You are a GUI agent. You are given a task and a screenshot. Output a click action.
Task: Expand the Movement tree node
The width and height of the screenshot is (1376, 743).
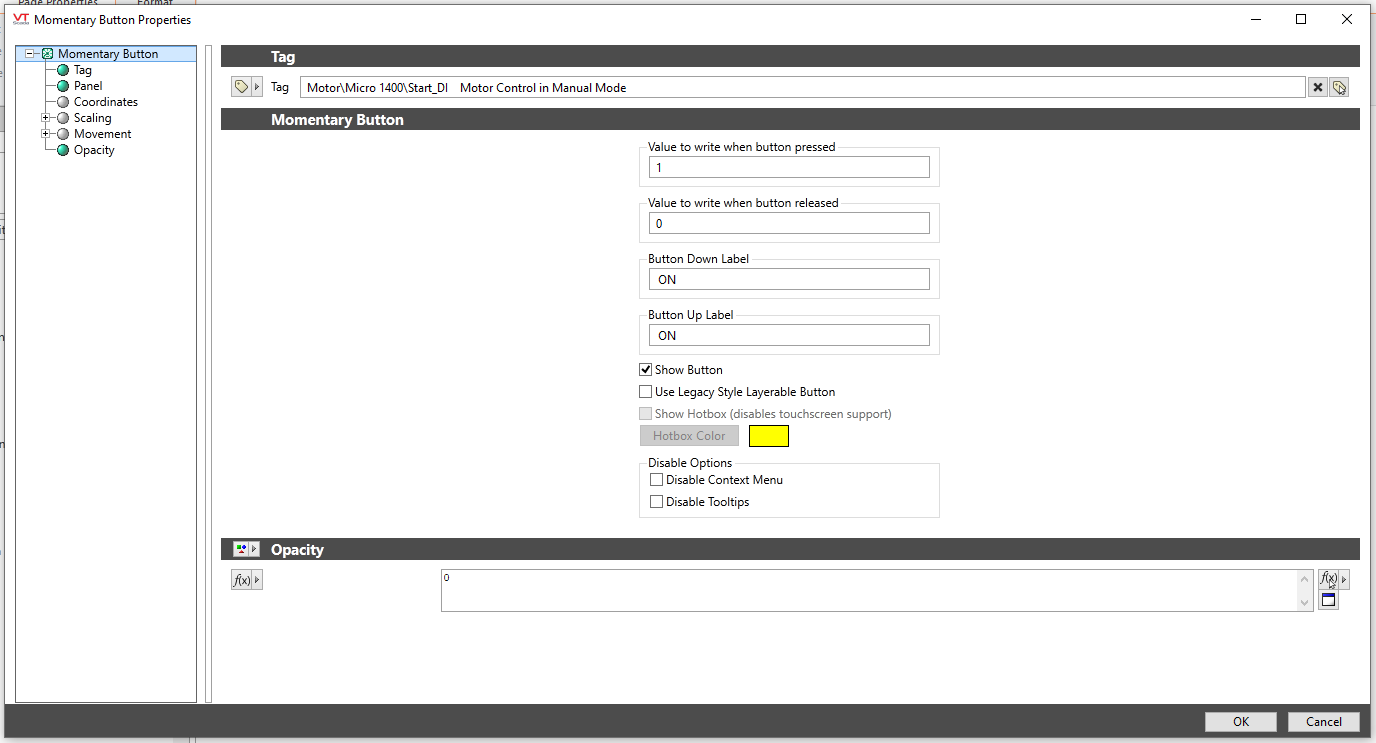click(45, 134)
